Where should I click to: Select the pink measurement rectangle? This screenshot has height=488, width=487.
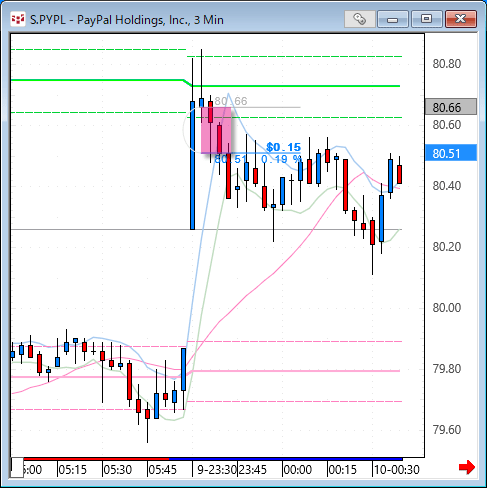coord(216,130)
